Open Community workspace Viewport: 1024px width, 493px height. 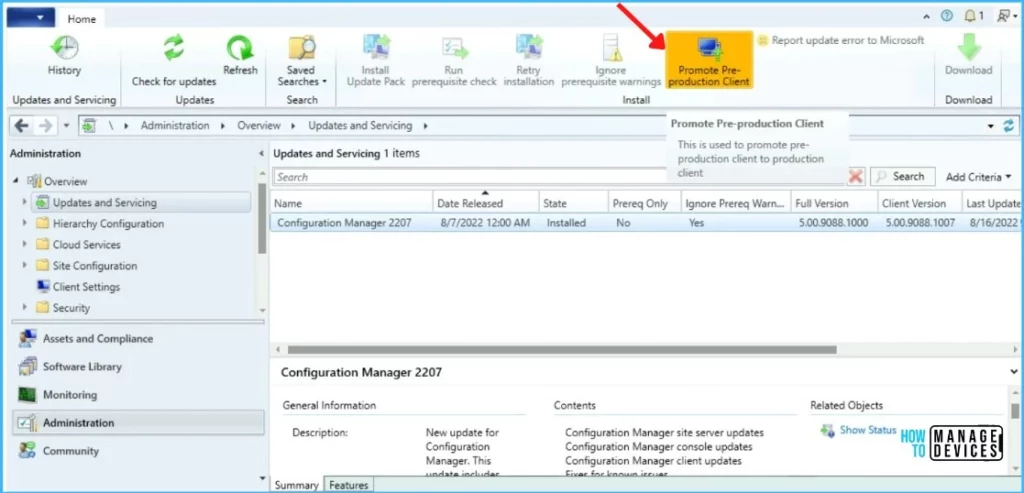click(138, 451)
